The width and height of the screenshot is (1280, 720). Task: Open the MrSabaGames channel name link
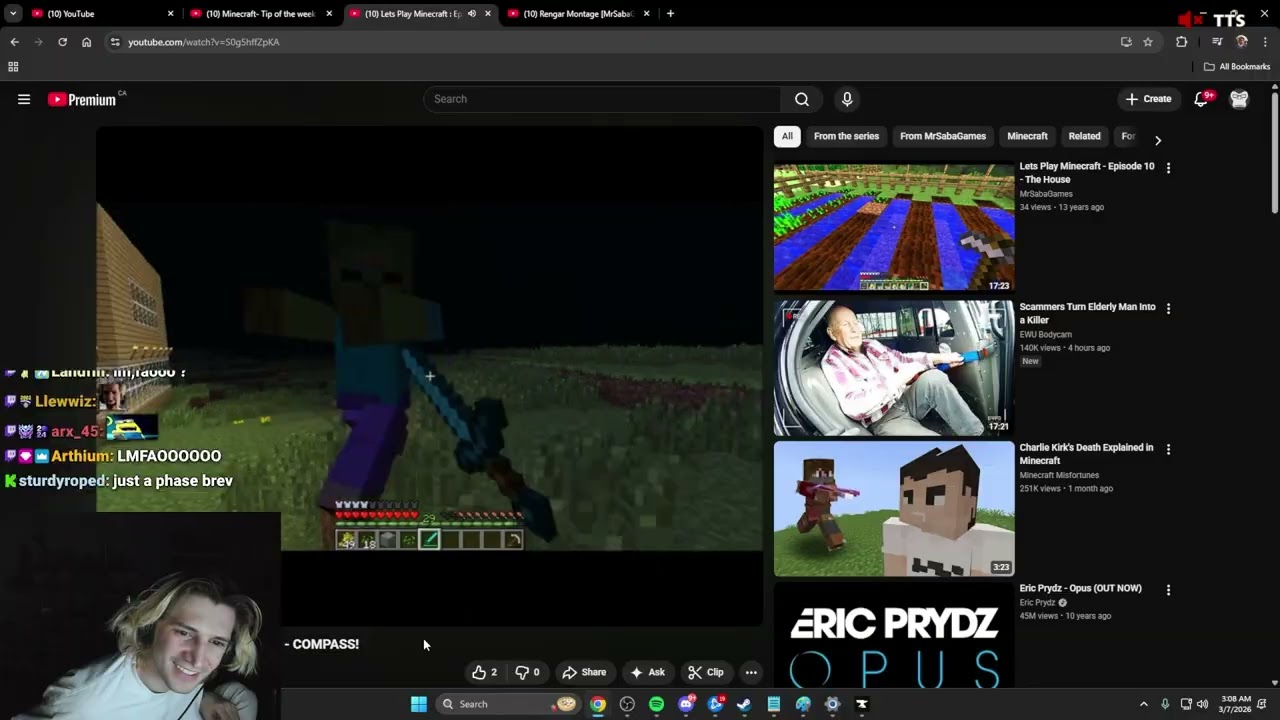(1046, 194)
